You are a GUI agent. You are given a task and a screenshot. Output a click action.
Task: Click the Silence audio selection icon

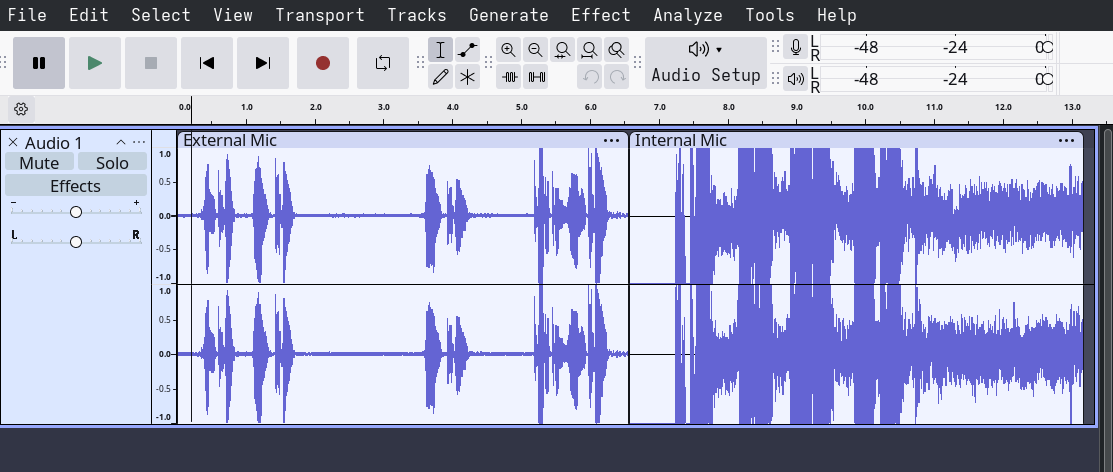pyautogui.click(x=537, y=77)
